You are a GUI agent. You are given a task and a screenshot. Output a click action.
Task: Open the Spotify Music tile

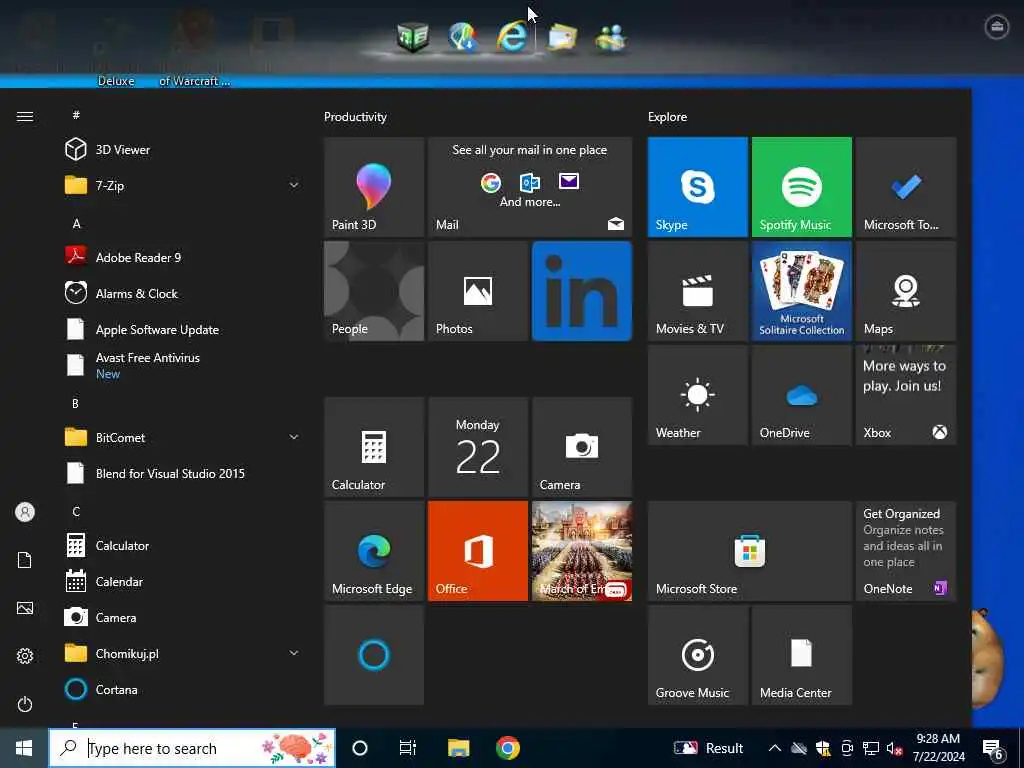click(x=801, y=187)
